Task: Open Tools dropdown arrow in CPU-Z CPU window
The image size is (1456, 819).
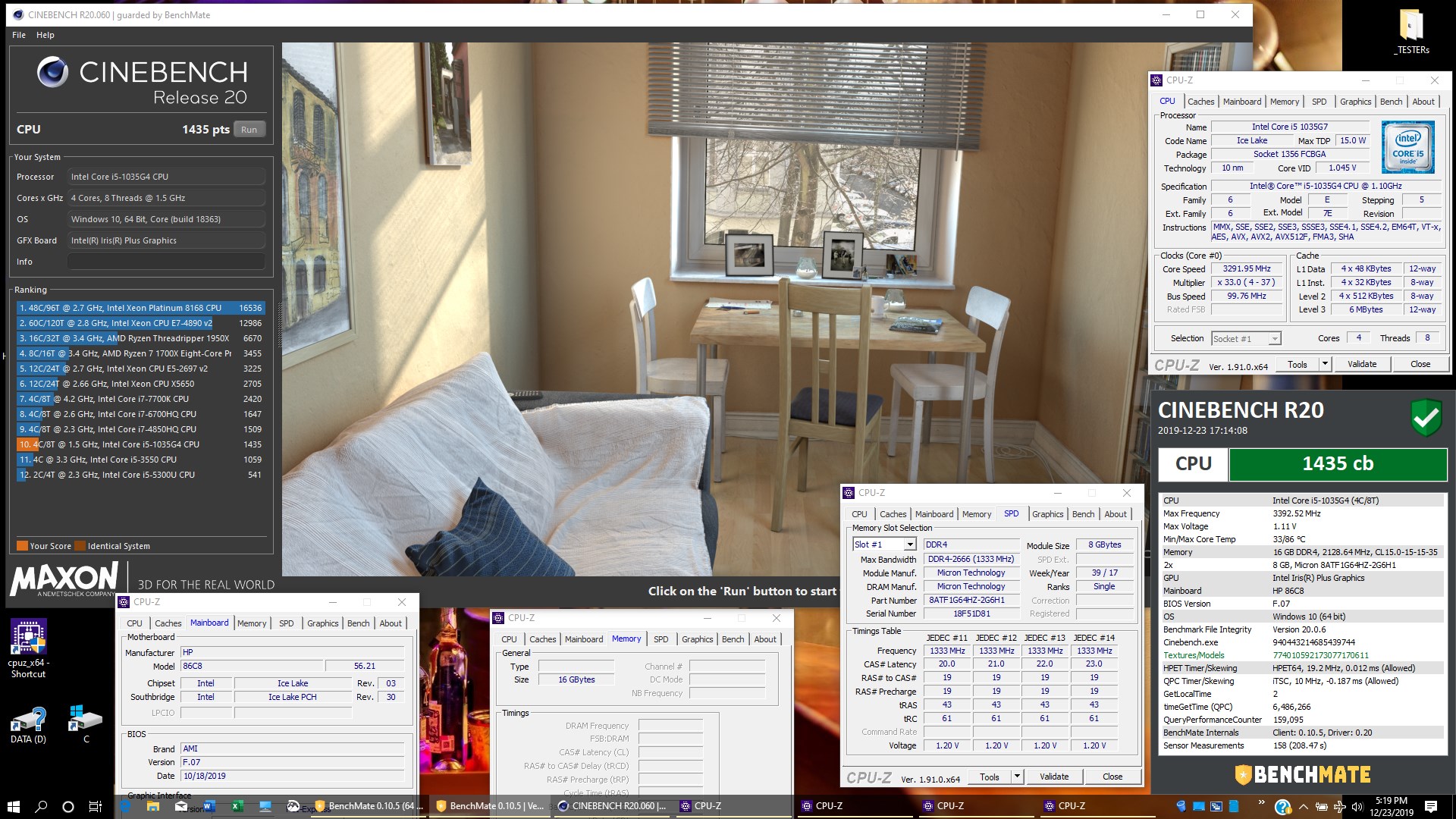Action: [1325, 364]
